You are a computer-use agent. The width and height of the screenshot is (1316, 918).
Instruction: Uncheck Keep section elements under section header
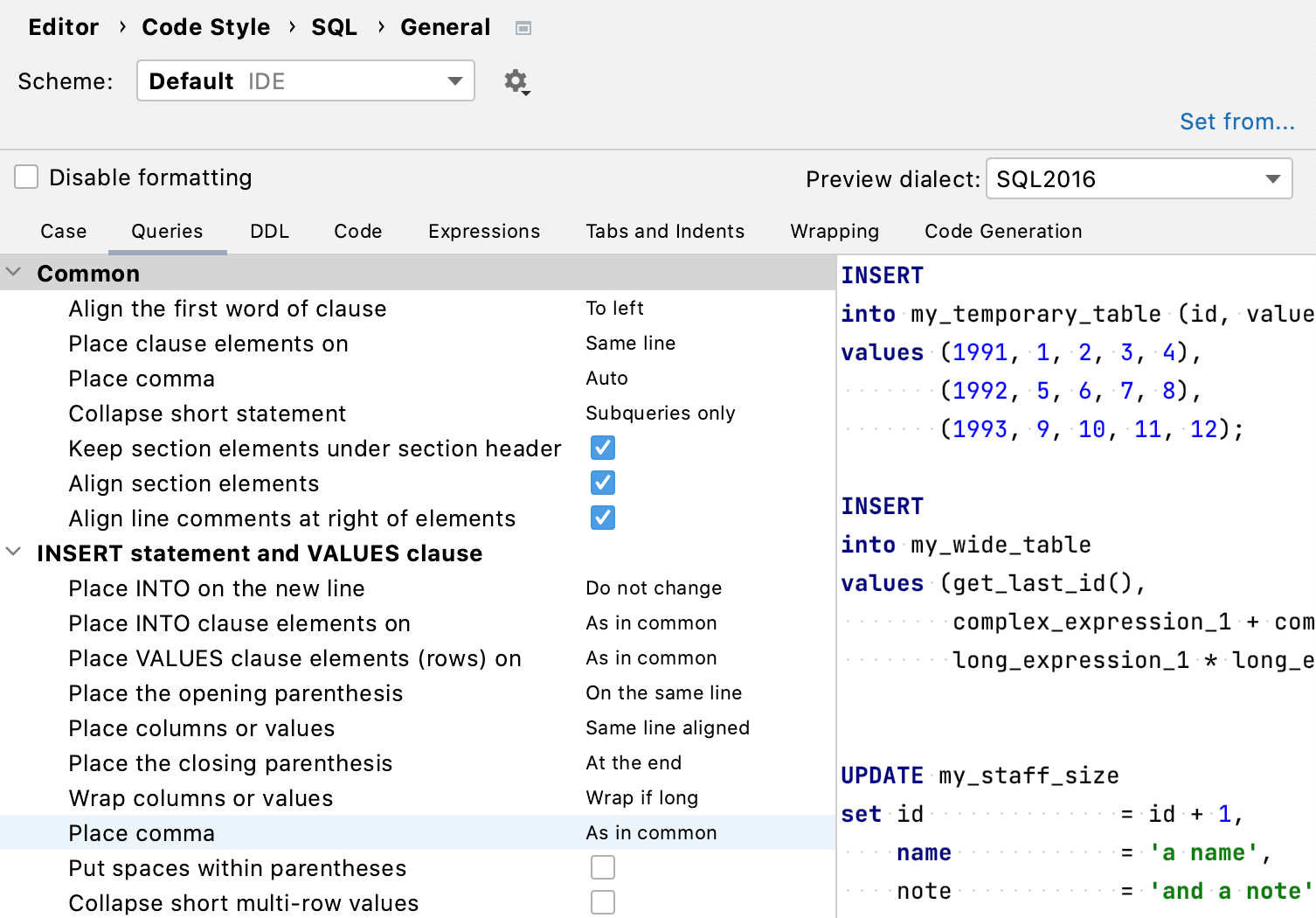(602, 448)
